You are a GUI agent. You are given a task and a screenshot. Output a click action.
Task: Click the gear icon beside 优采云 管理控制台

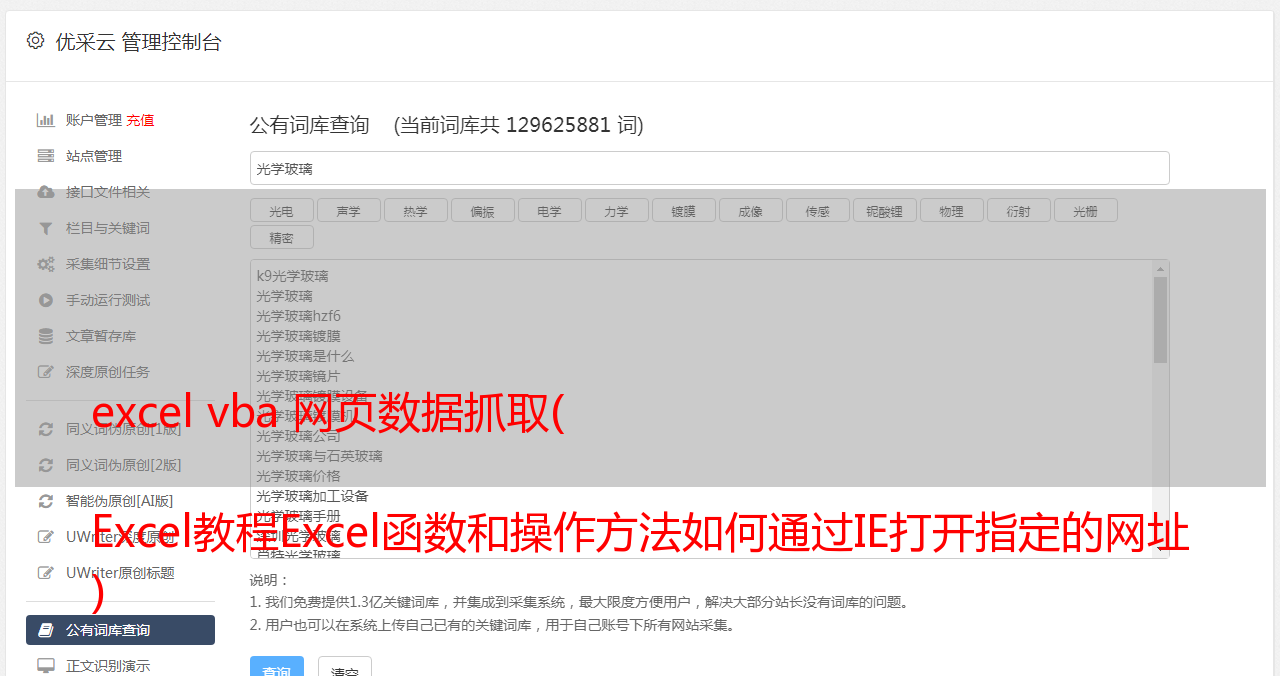[36, 41]
